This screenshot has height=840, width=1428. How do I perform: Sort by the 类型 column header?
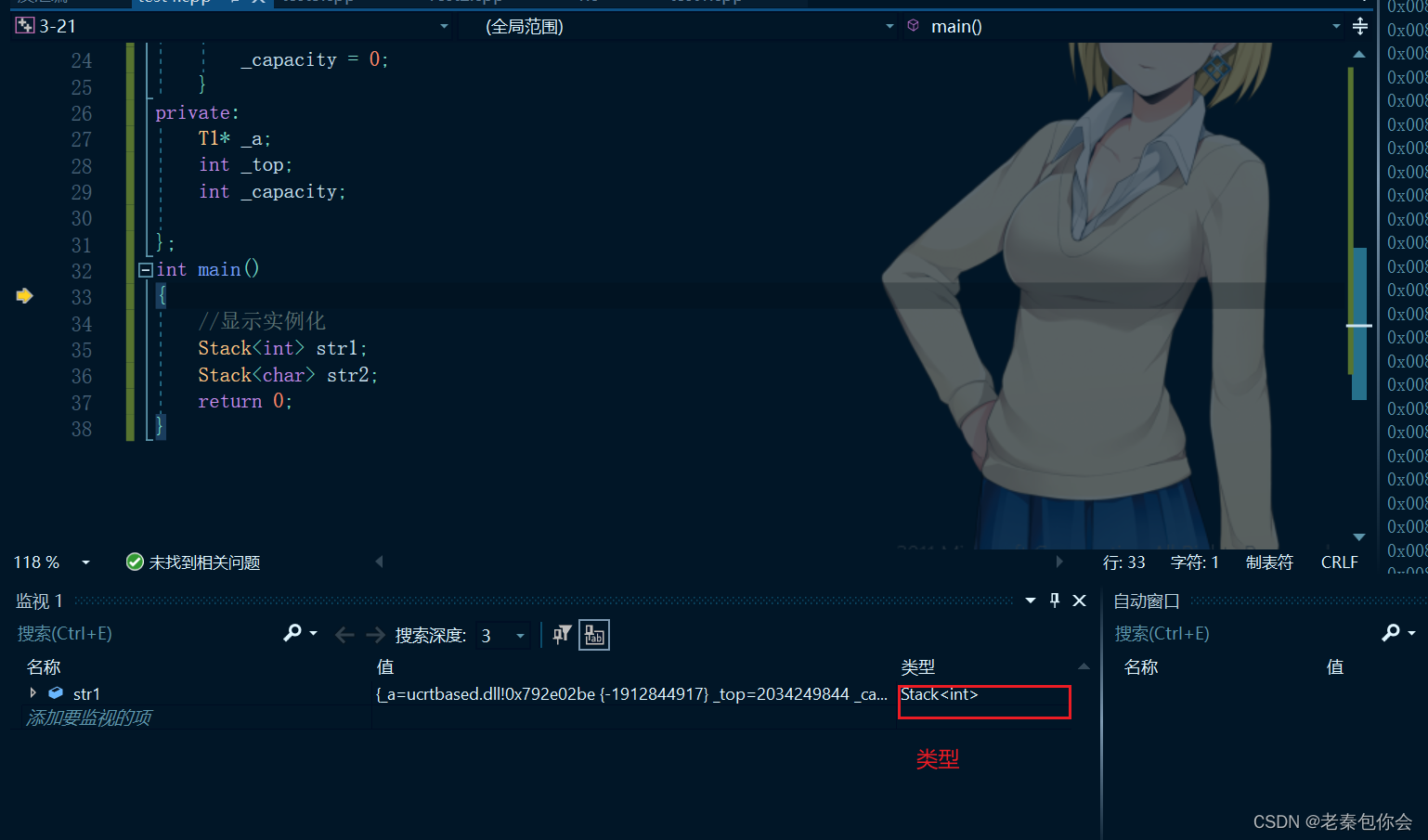(918, 667)
